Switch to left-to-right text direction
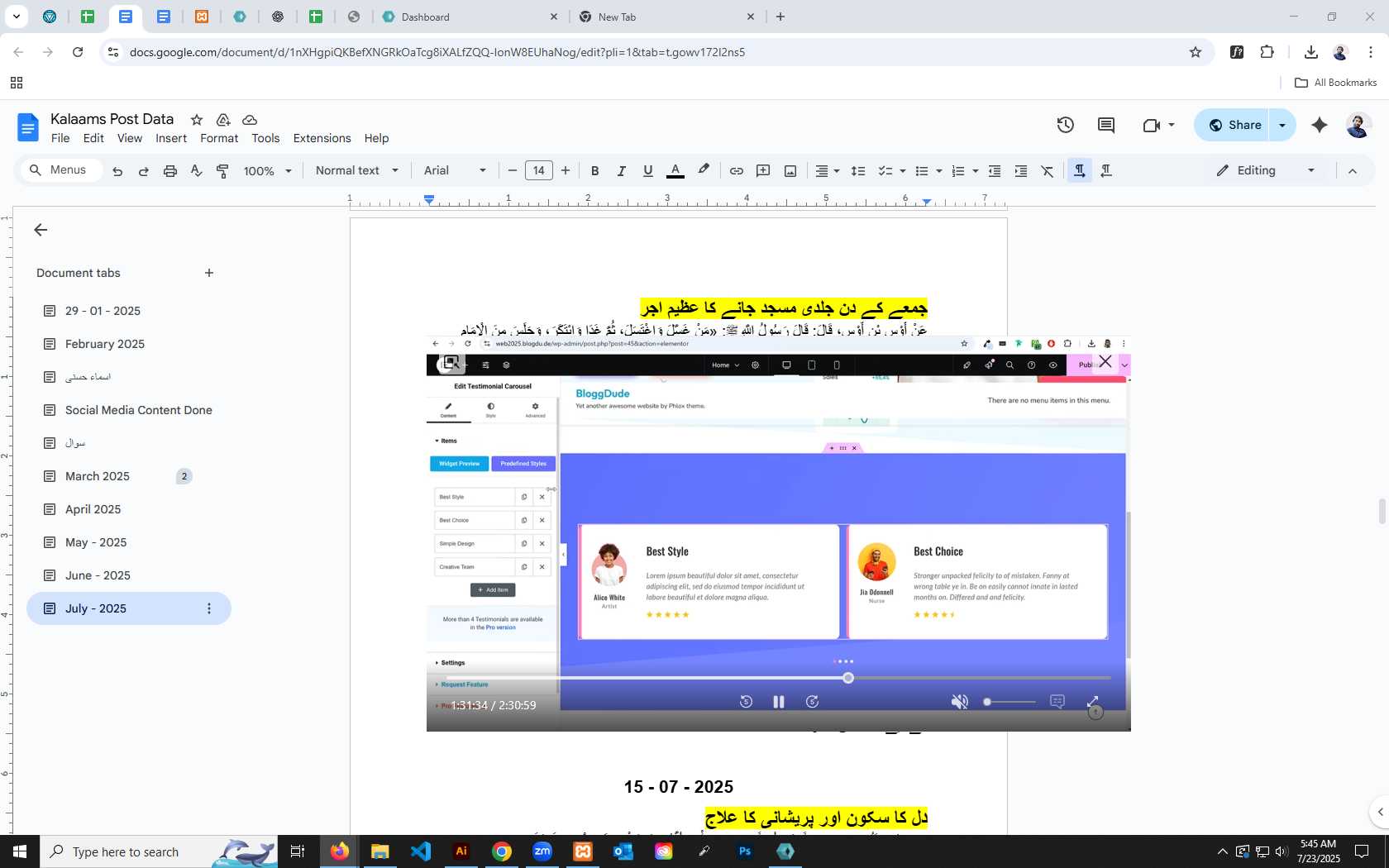 tap(1080, 171)
